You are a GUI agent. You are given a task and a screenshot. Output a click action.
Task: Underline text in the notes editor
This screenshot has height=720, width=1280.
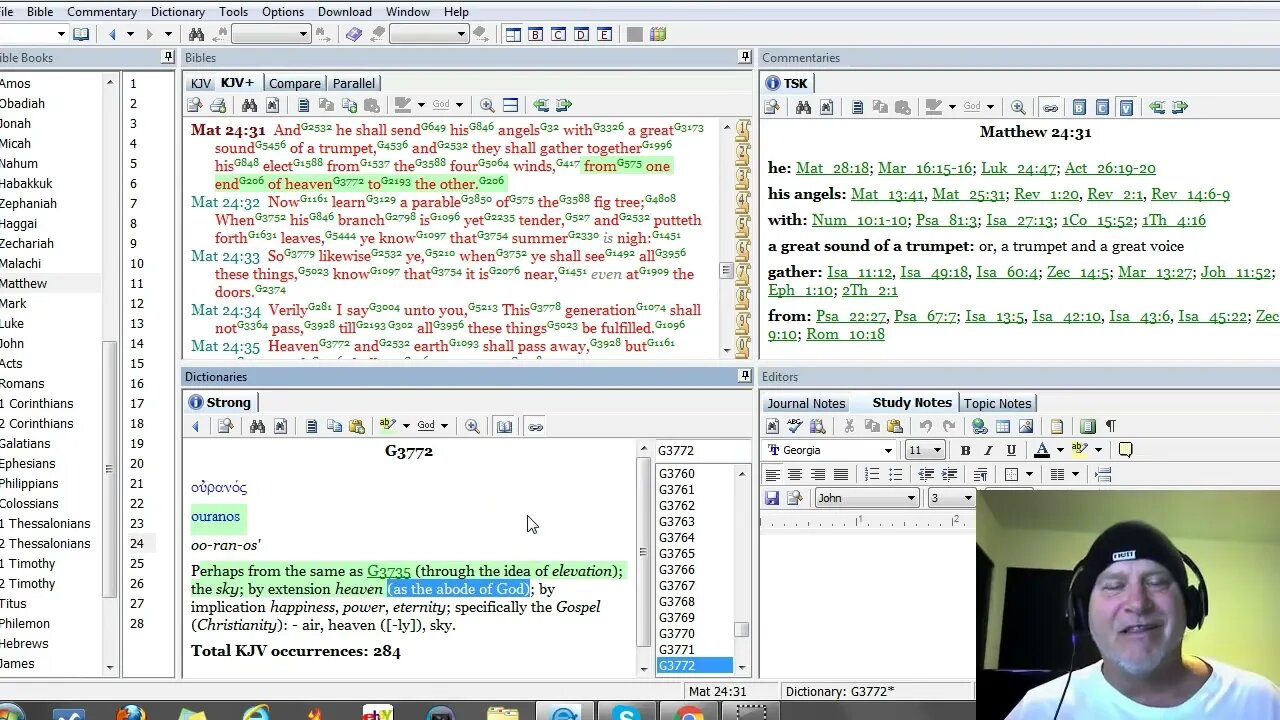[x=1011, y=450]
